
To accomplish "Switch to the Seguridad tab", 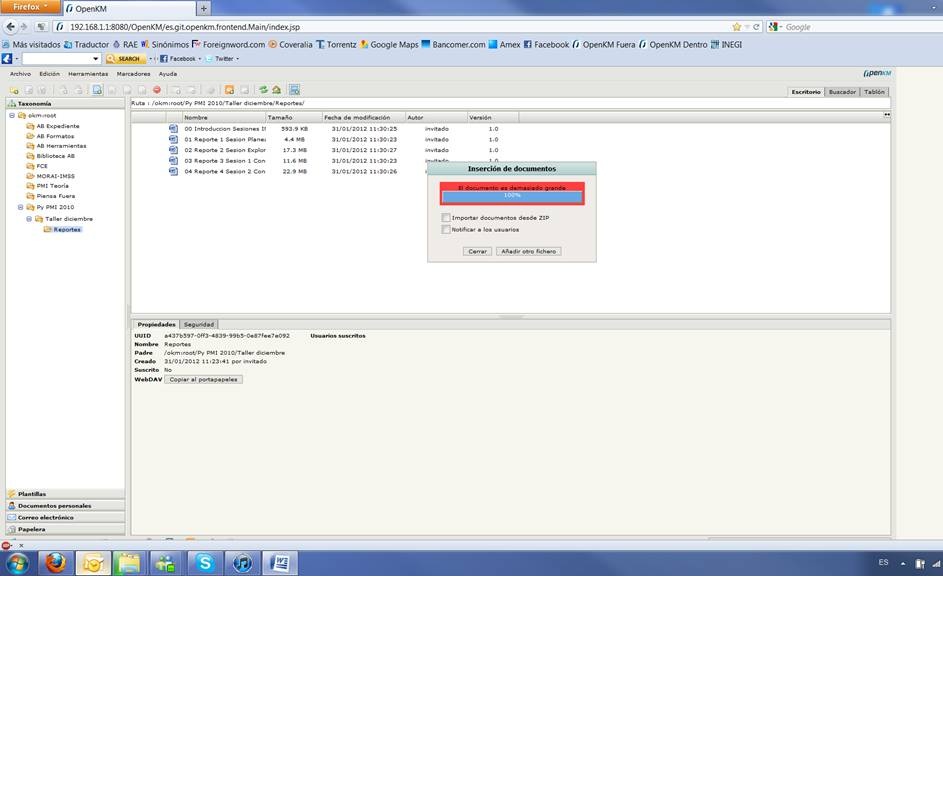I will [x=198, y=324].
